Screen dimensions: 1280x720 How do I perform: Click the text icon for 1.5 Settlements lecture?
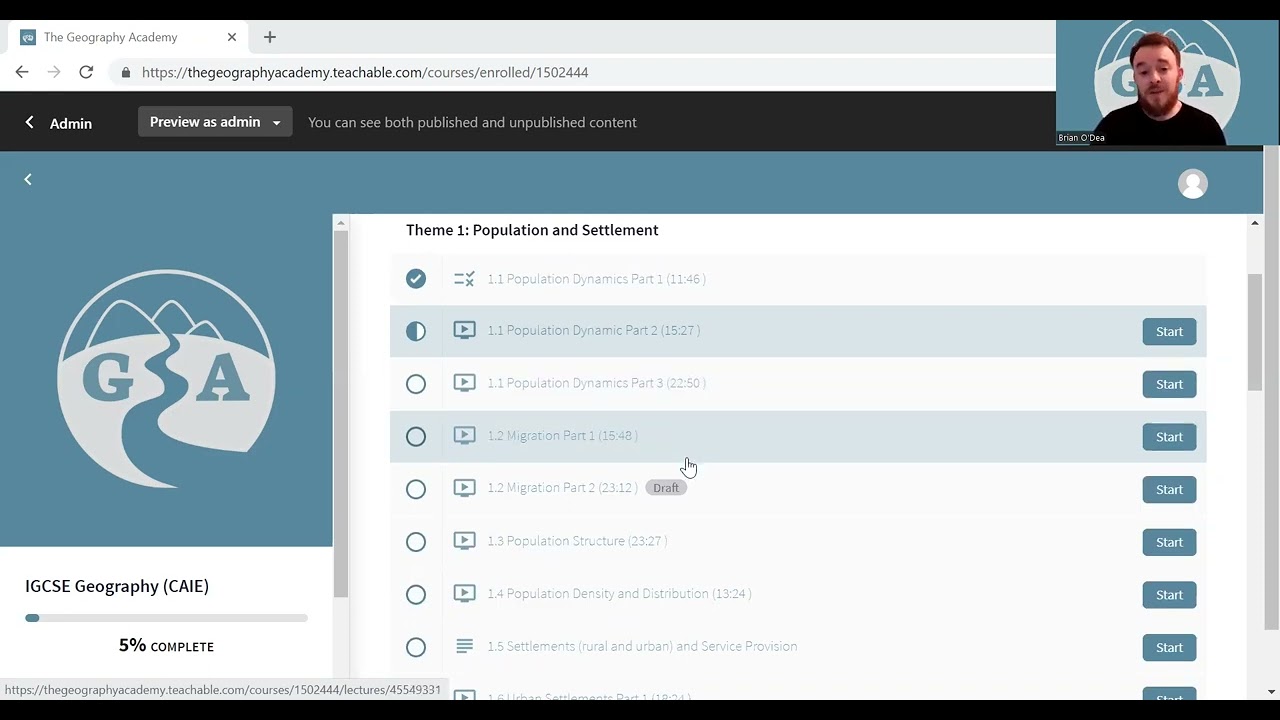point(464,646)
